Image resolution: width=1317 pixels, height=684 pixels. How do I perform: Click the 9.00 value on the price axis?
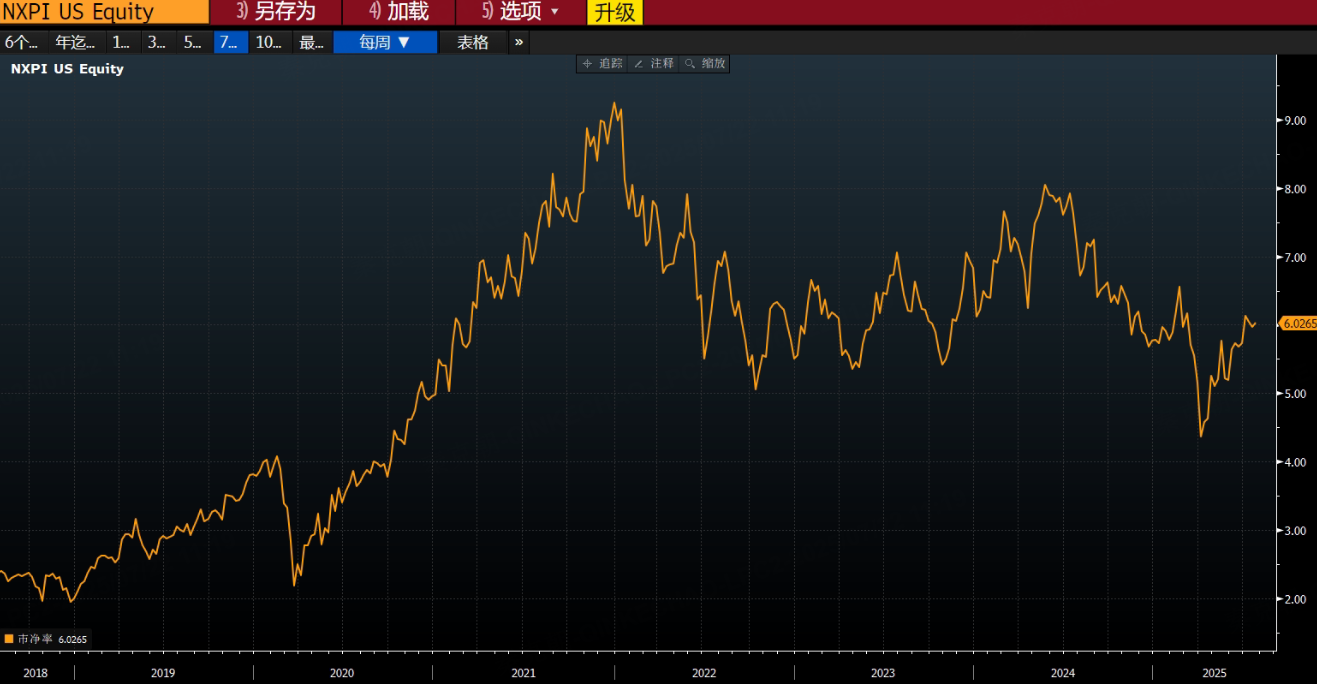pyautogui.click(x=1295, y=120)
